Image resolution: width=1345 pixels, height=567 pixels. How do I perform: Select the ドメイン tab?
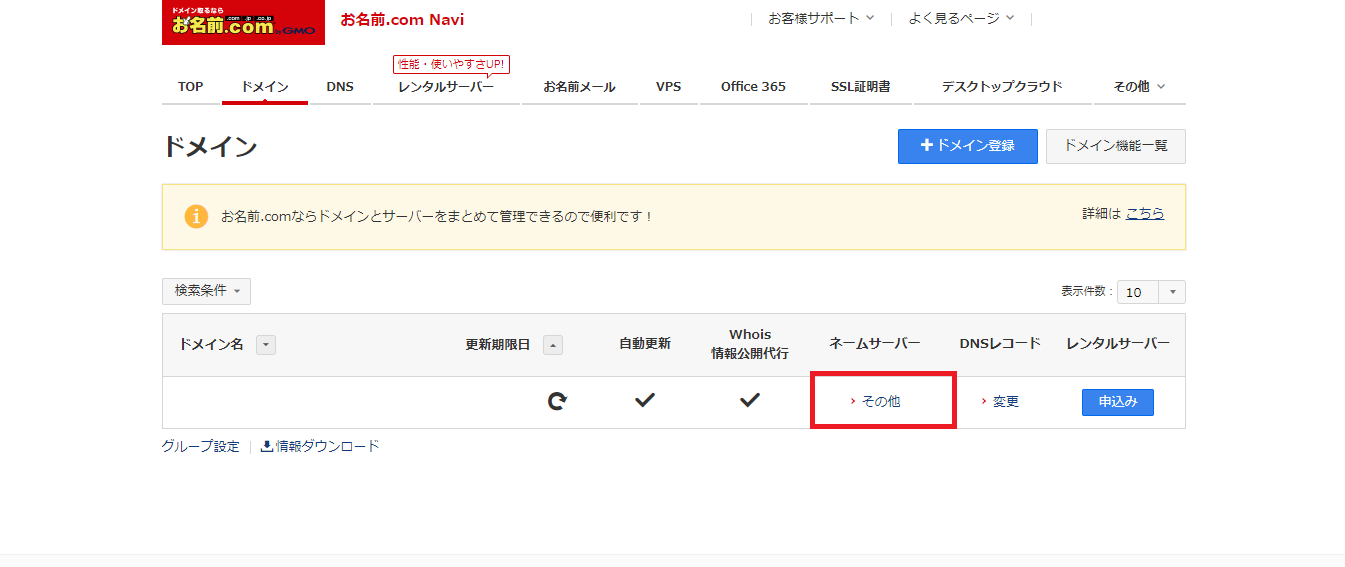[x=265, y=87]
